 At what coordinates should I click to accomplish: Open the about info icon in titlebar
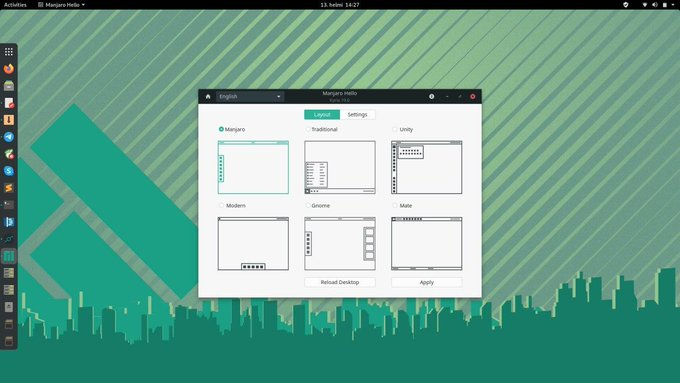(x=432, y=96)
